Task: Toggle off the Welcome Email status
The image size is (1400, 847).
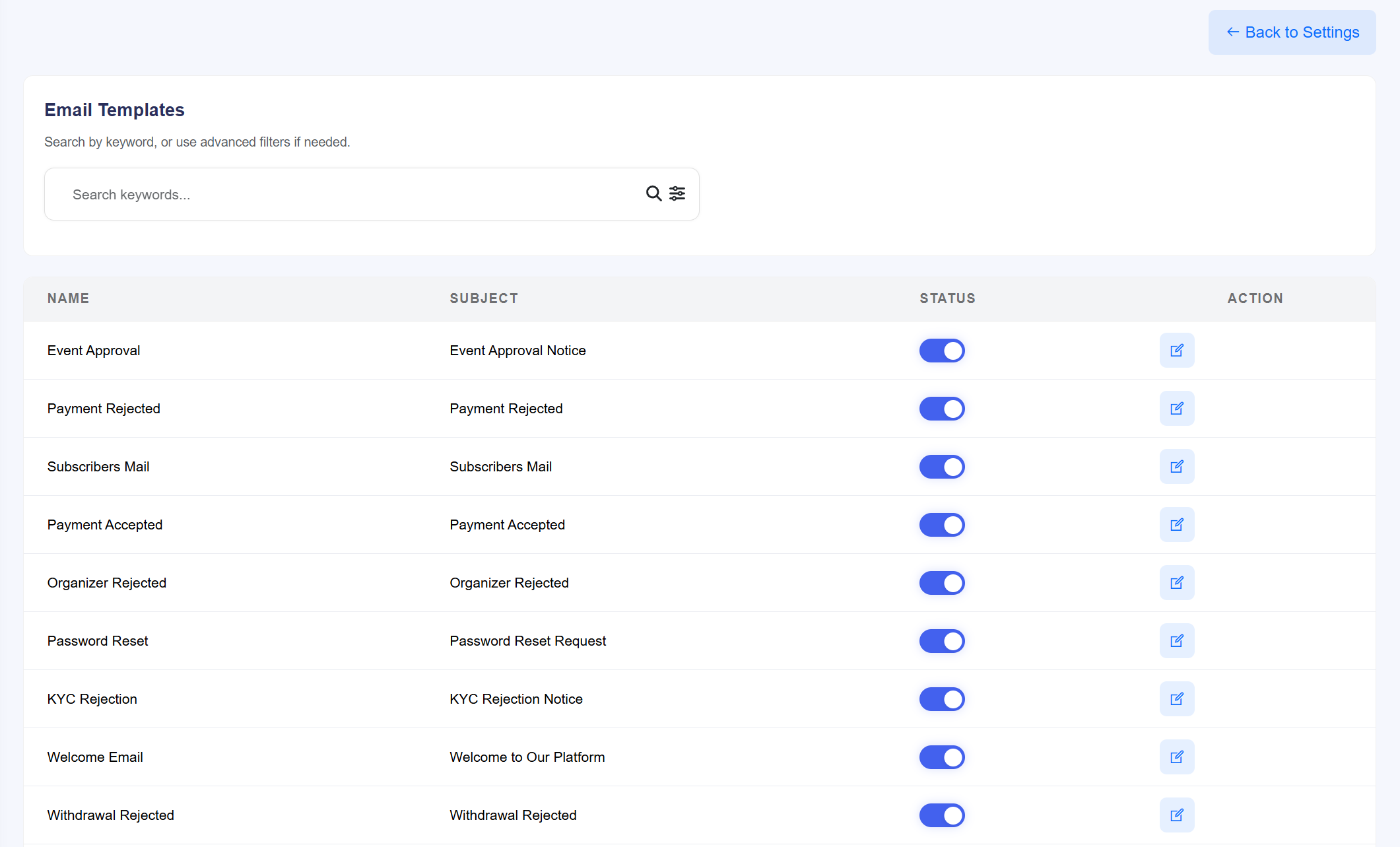Action: tap(942, 757)
